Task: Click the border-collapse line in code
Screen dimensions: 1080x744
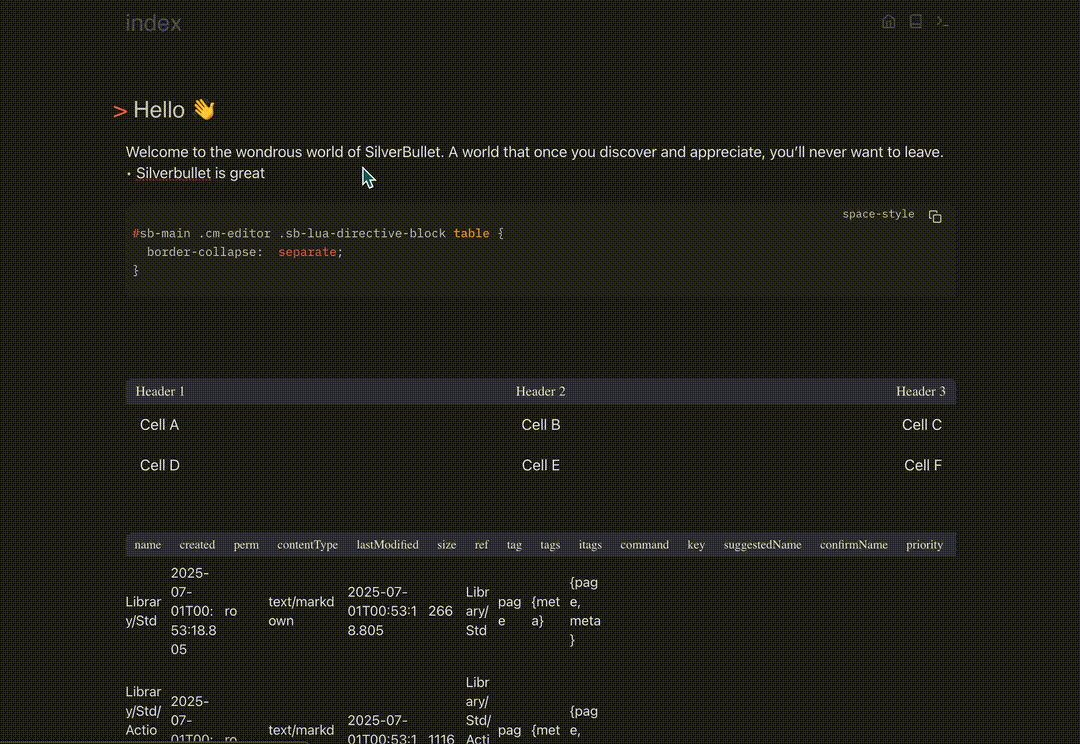Action: [x=245, y=252]
